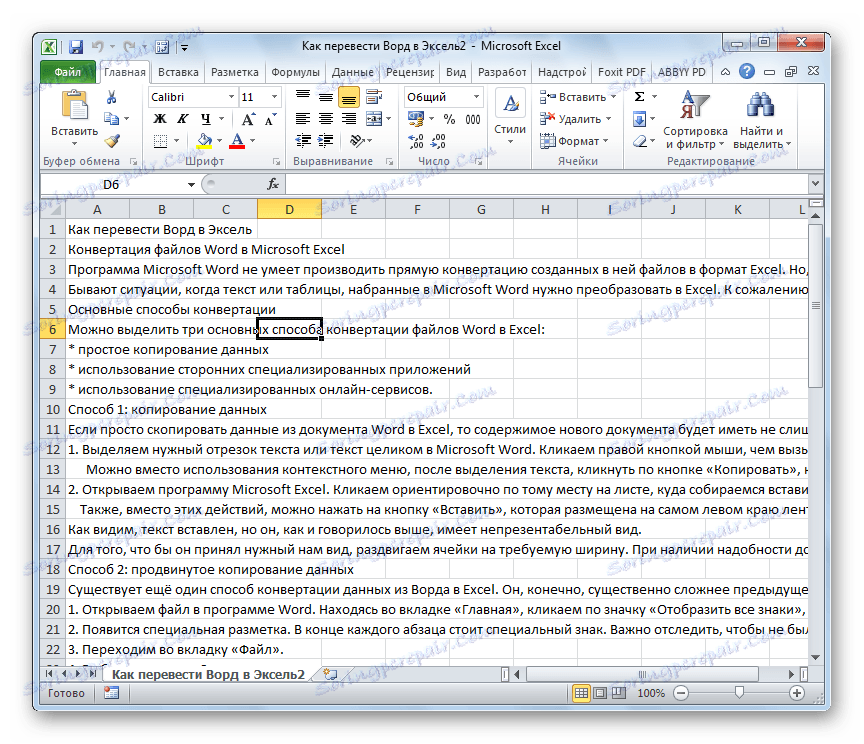Screen dimensions: 864x744
Task: Toggle underline formatting
Action: pyautogui.click(x=206, y=118)
